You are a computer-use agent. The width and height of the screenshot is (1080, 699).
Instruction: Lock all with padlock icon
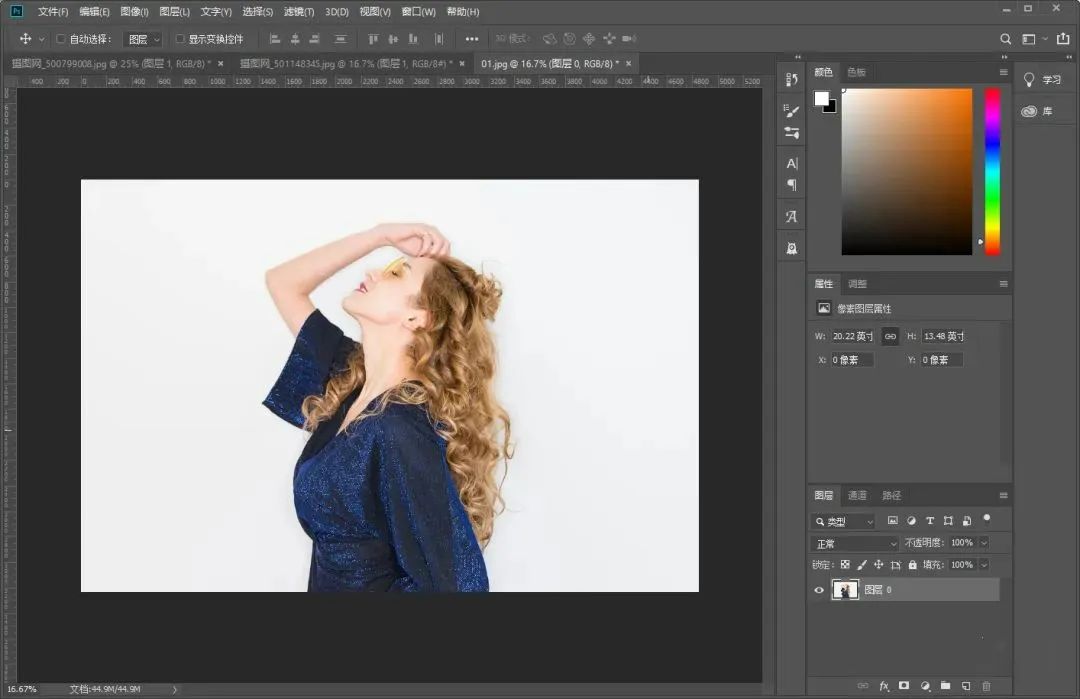click(x=912, y=565)
